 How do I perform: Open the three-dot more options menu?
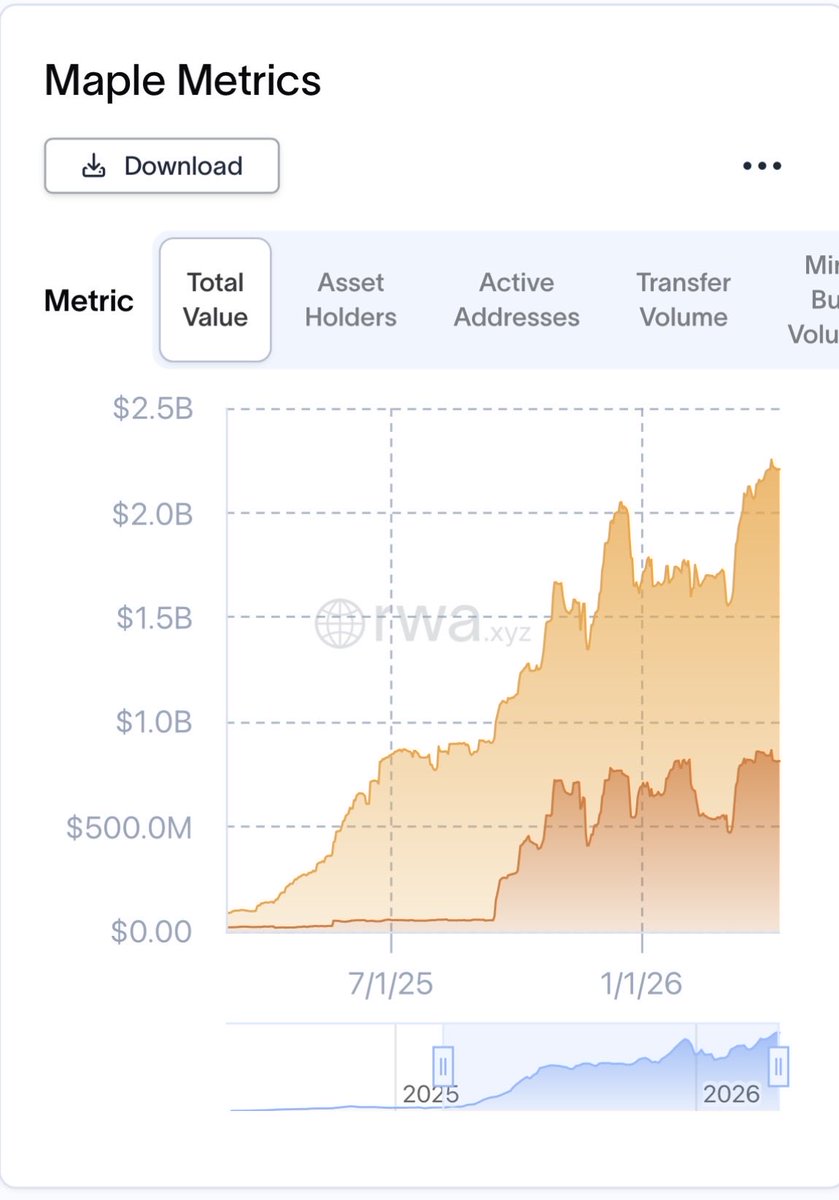762,166
